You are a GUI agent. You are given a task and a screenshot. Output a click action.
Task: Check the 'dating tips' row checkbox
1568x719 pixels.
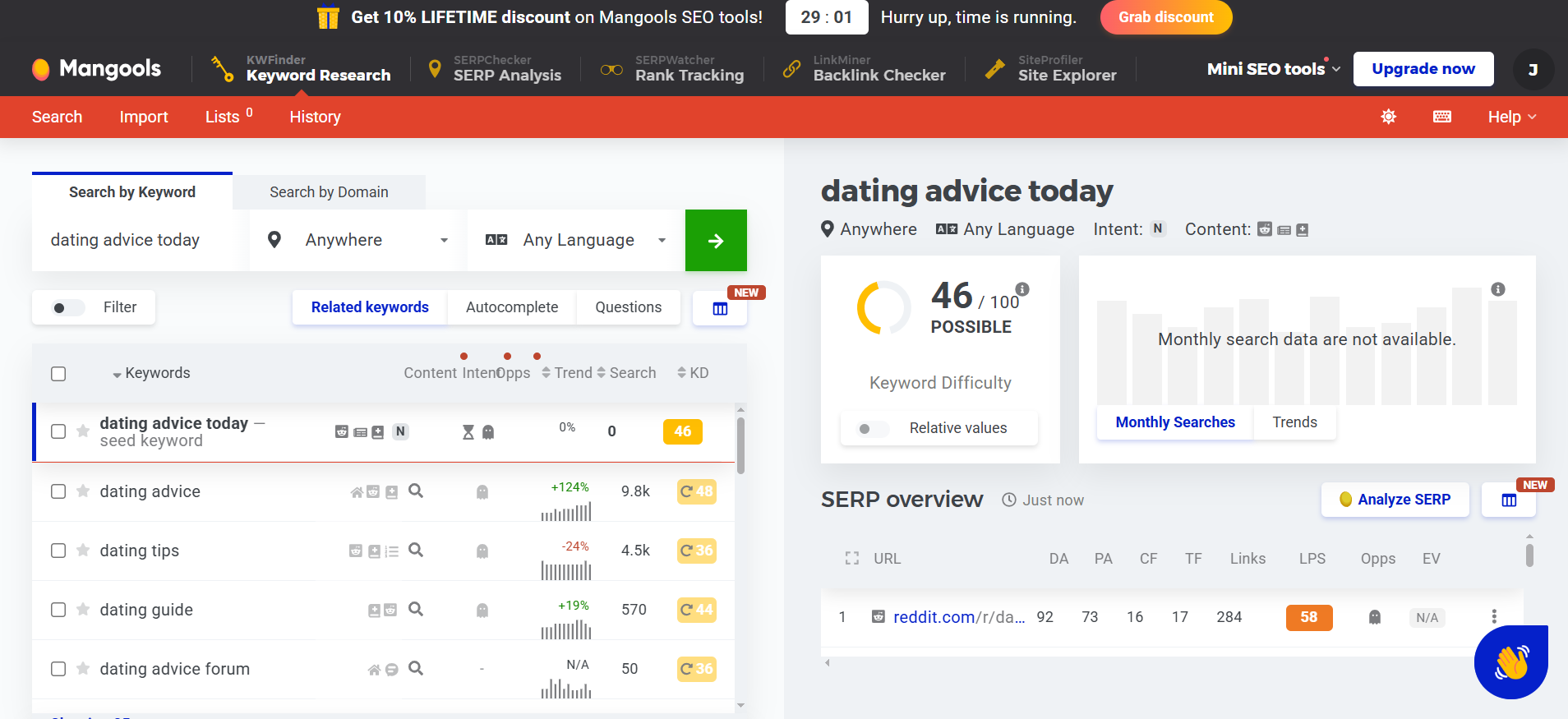(x=58, y=551)
